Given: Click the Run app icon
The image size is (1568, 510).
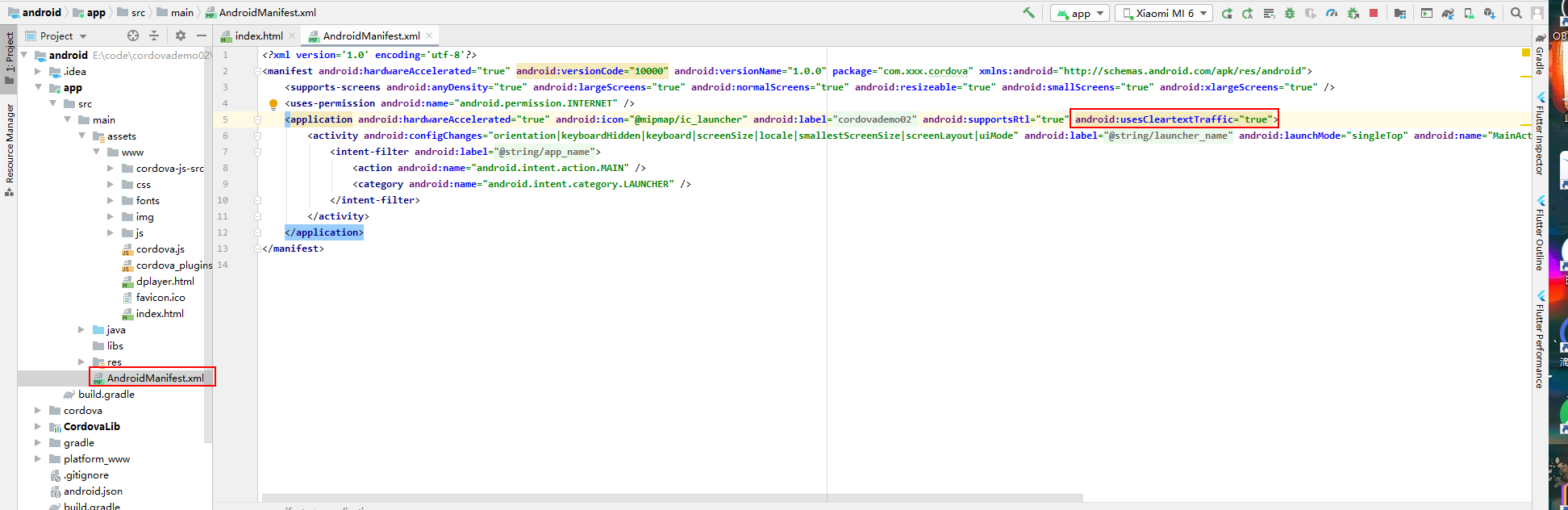Looking at the screenshot, I should pyautogui.click(x=1227, y=13).
